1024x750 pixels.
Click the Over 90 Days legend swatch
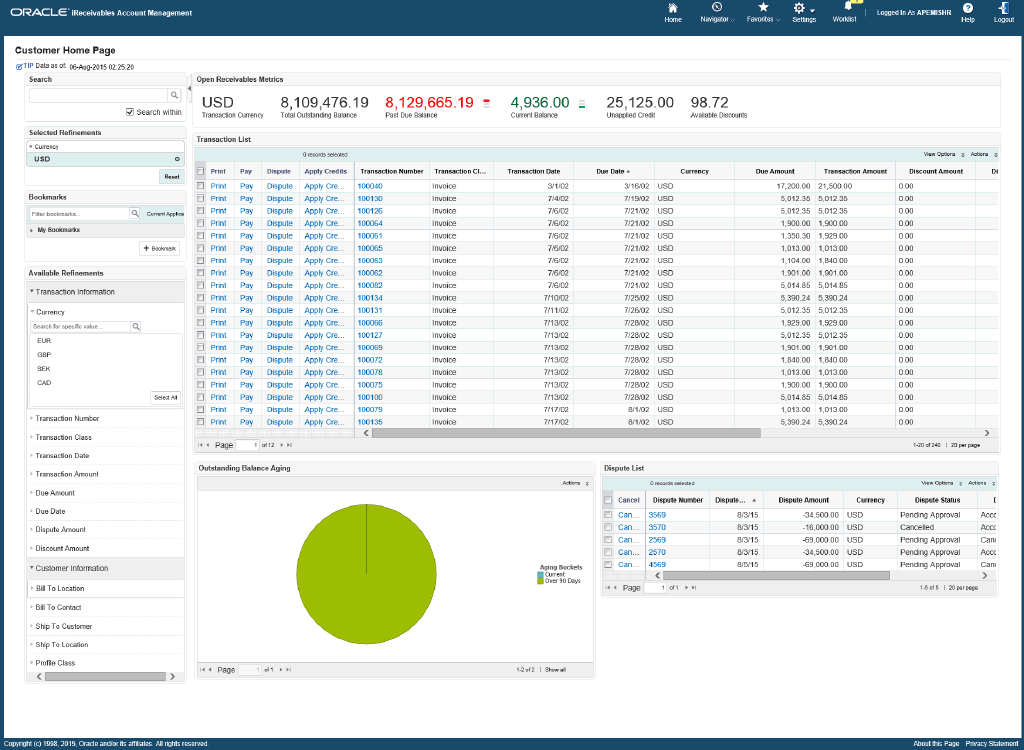click(540, 581)
